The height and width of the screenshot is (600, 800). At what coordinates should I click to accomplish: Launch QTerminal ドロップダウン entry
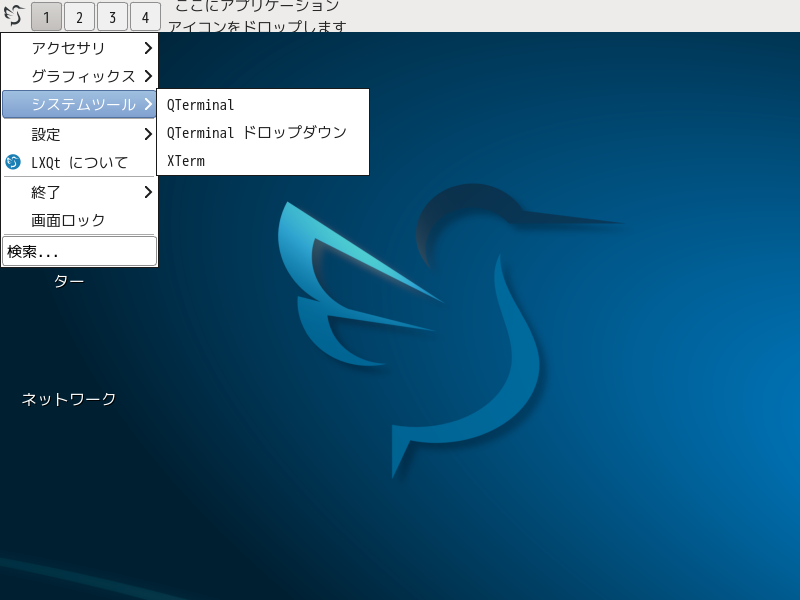click(263, 133)
